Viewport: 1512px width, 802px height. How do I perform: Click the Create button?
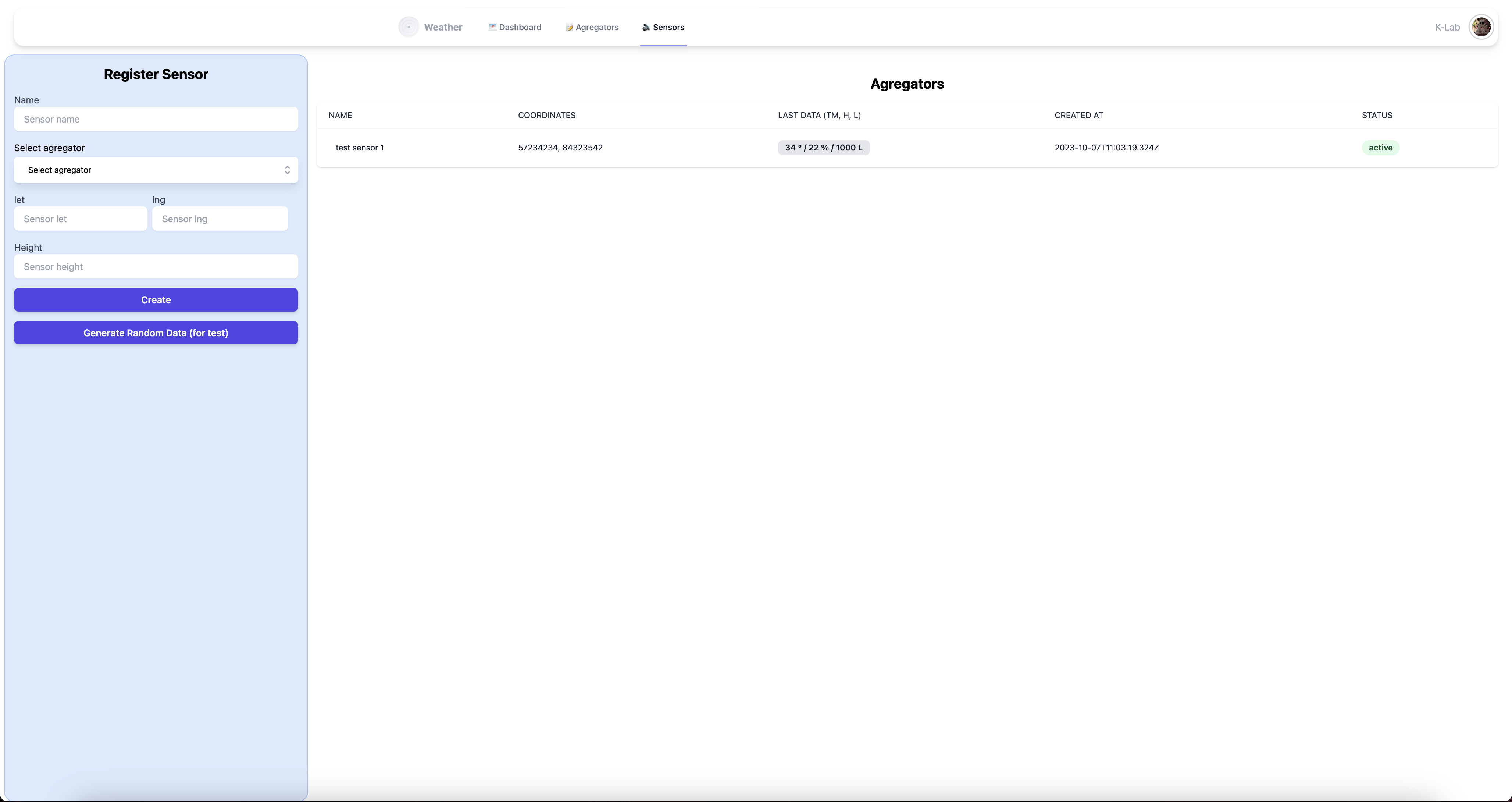click(x=156, y=300)
